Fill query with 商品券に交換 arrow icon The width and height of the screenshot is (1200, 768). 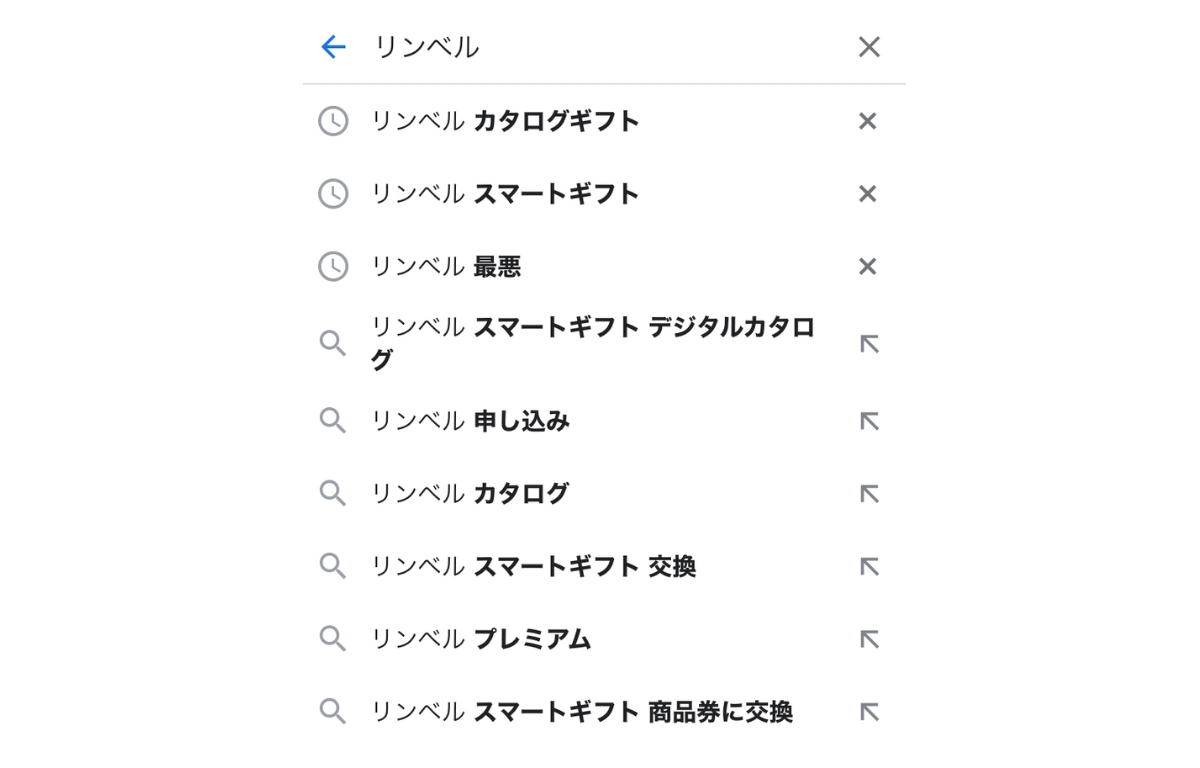click(869, 712)
